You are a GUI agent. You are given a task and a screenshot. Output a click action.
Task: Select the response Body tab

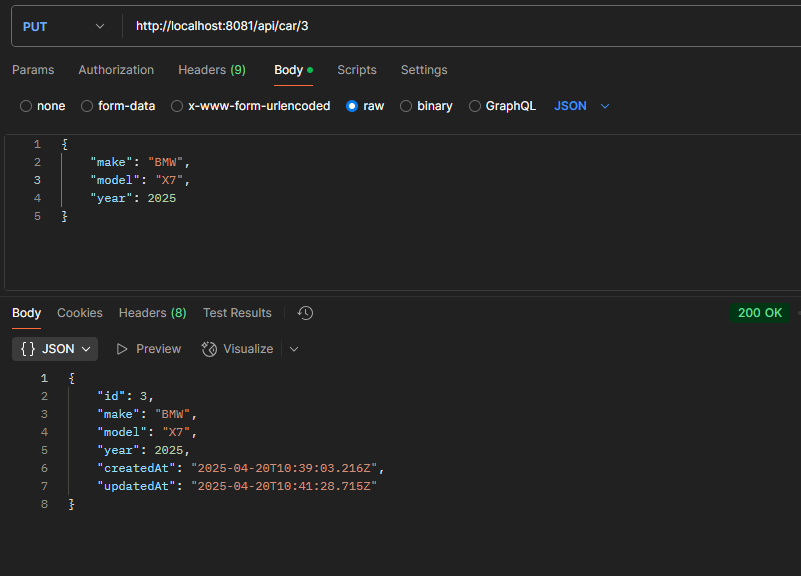click(x=27, y=313)
